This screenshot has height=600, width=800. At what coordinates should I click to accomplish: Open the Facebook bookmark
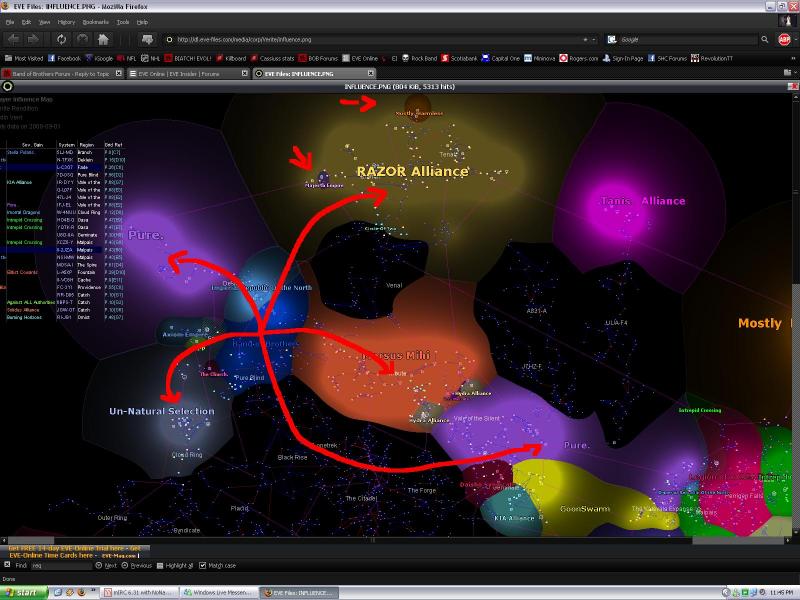coord(64,58)
